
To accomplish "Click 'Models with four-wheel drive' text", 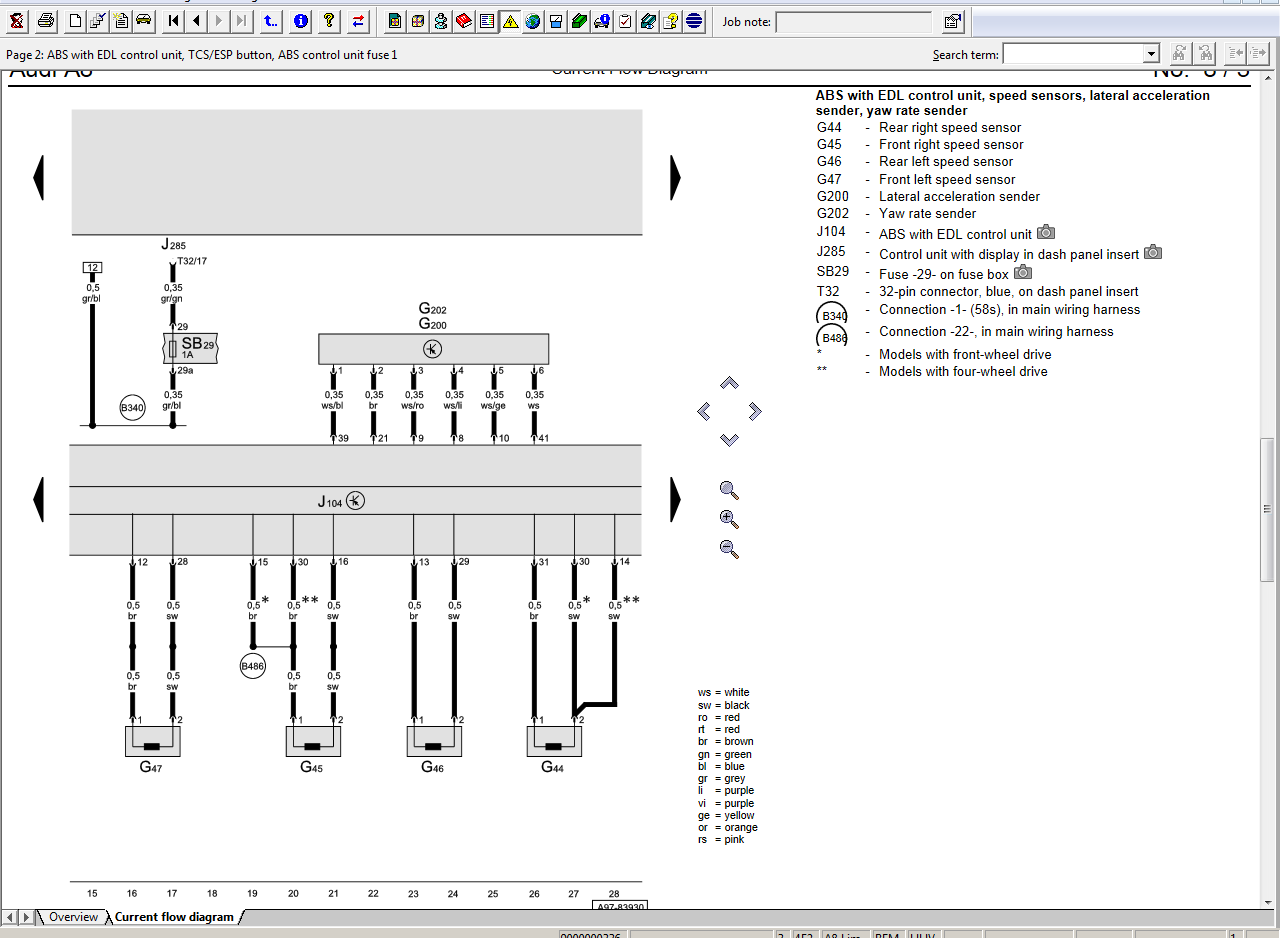I will [x=963, y=371].
